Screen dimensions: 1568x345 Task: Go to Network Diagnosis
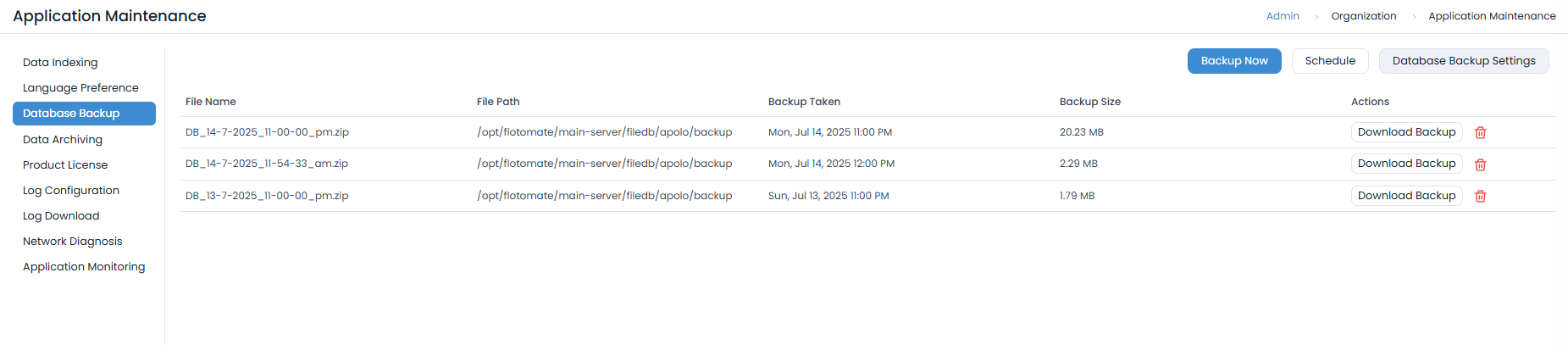73,242
